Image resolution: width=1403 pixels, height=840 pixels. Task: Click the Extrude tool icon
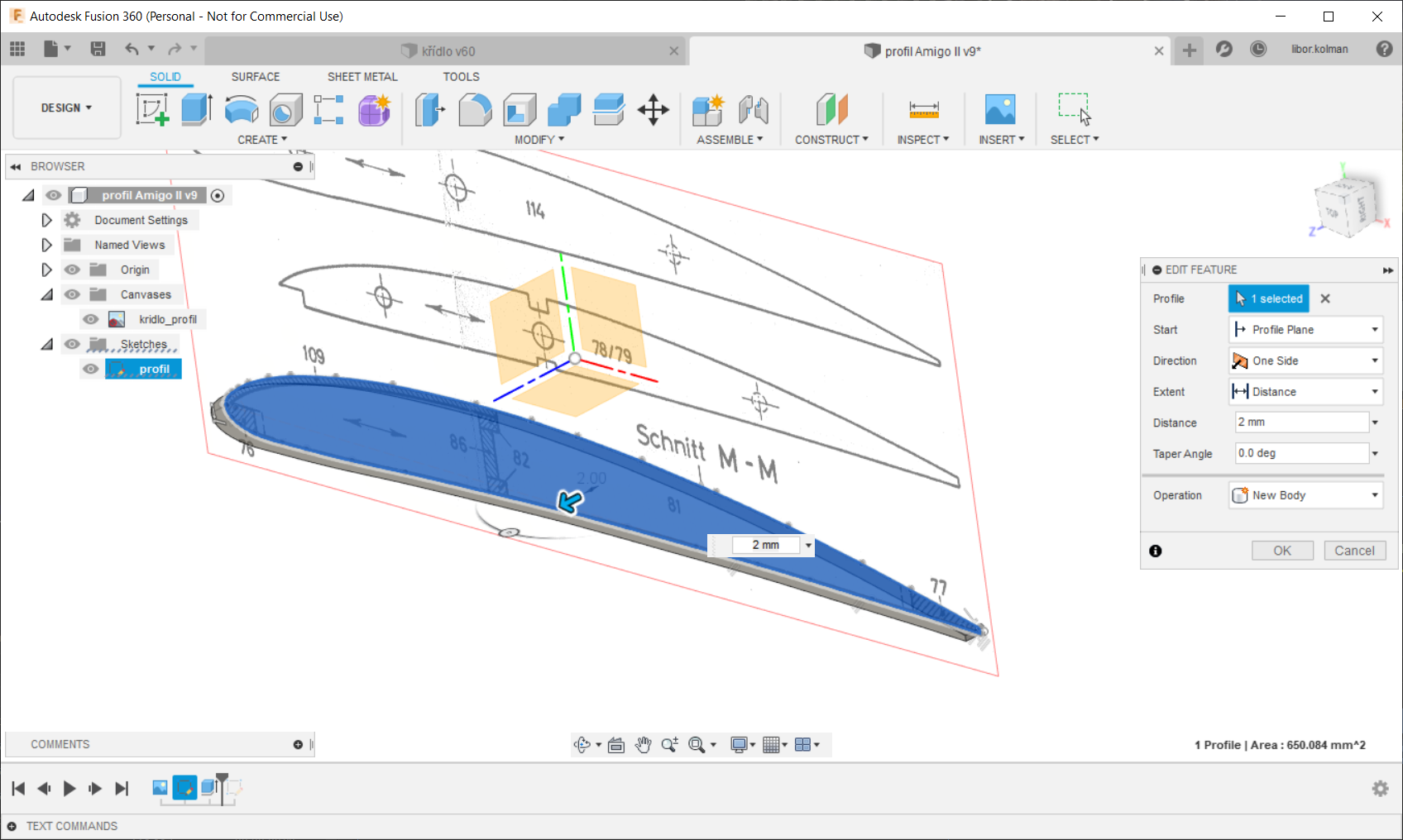[197, 109]
